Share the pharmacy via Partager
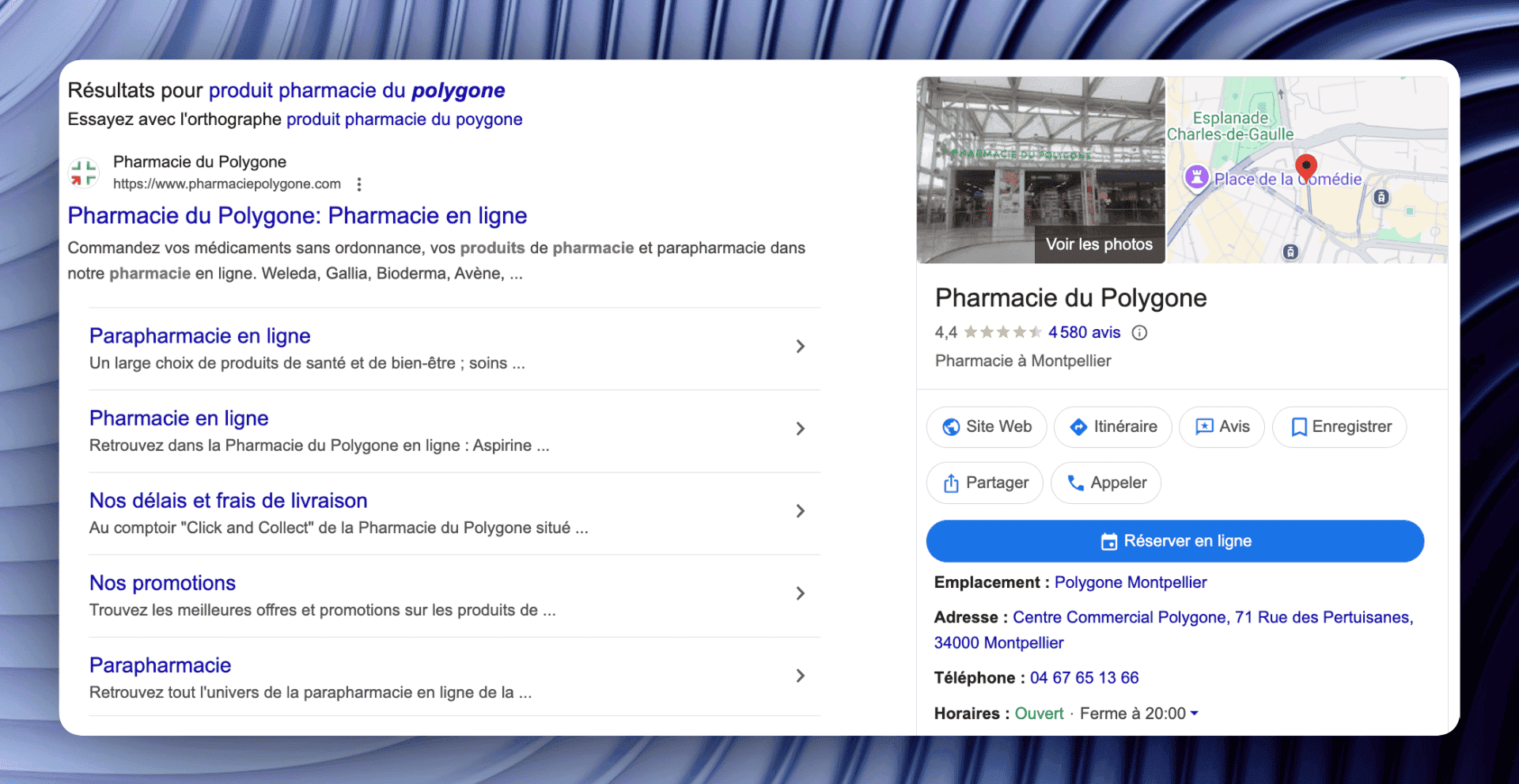1519x784 pixels. point(985,483)
